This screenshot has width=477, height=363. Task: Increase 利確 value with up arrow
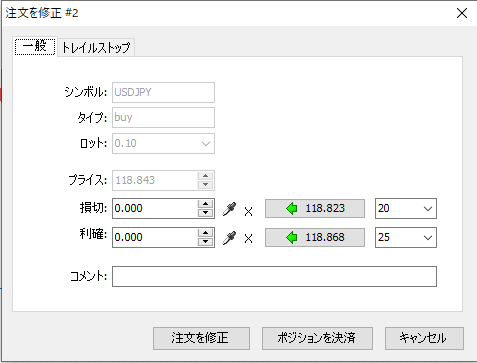[x=205, y=233]
